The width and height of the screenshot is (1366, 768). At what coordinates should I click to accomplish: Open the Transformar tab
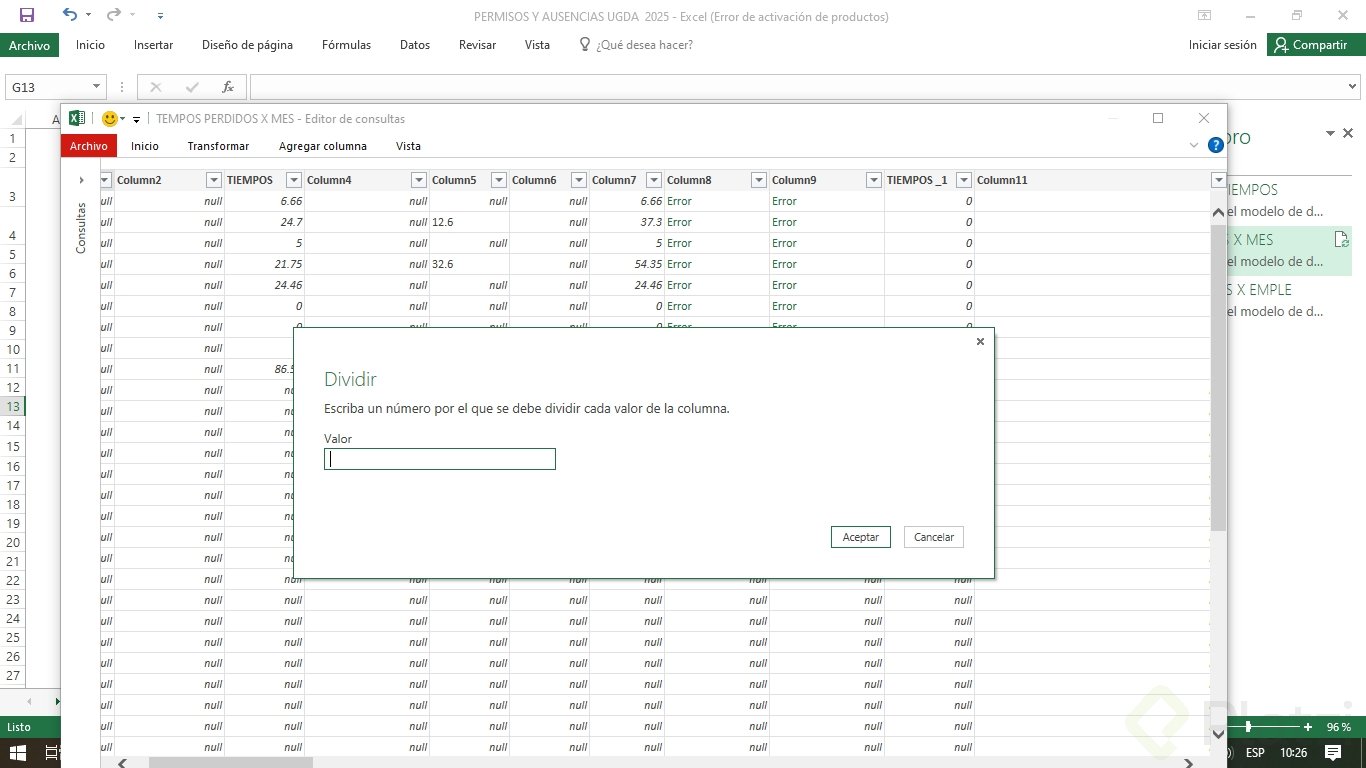218,146
